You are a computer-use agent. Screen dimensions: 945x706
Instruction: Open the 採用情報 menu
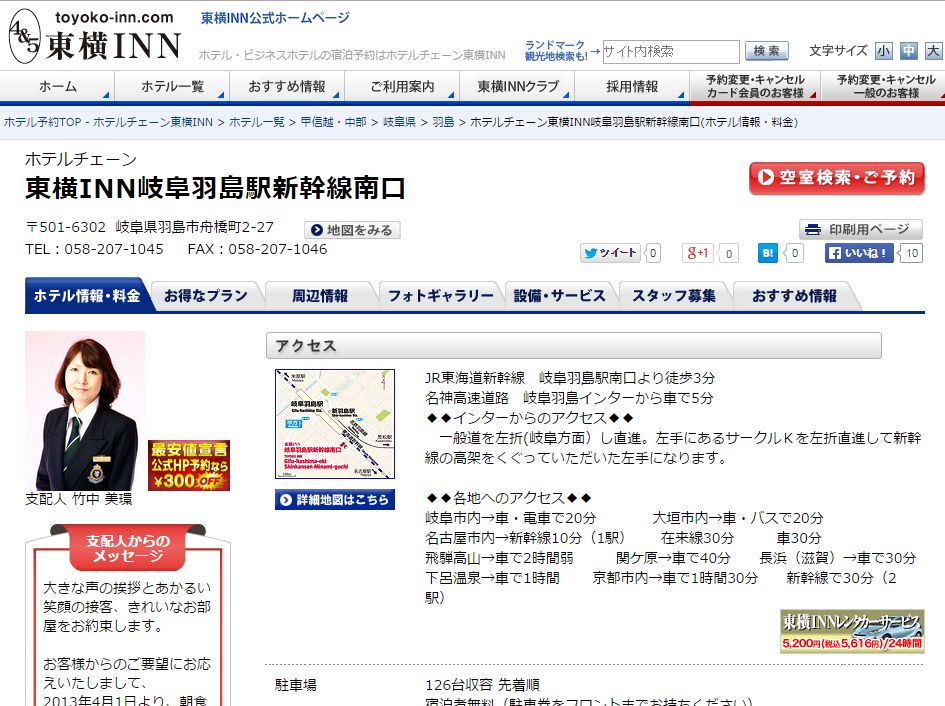[632, 86]
